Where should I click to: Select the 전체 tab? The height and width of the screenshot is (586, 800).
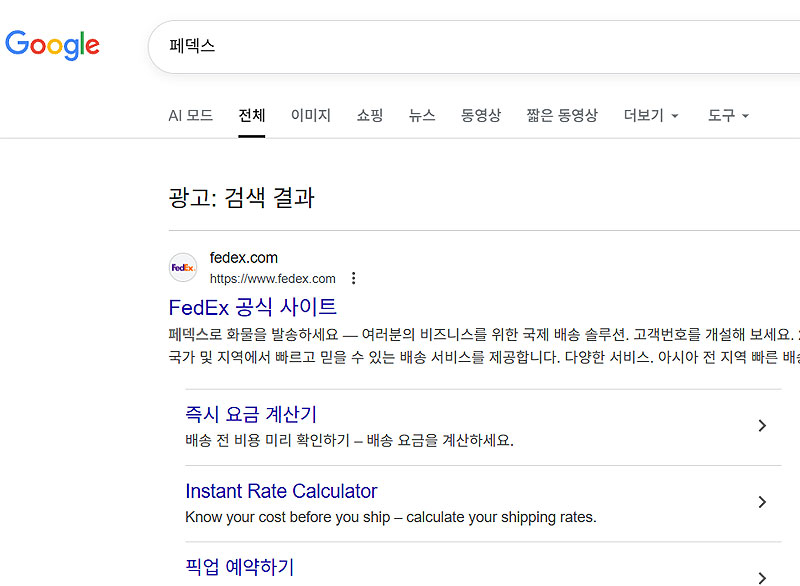[x=252, y=115]
